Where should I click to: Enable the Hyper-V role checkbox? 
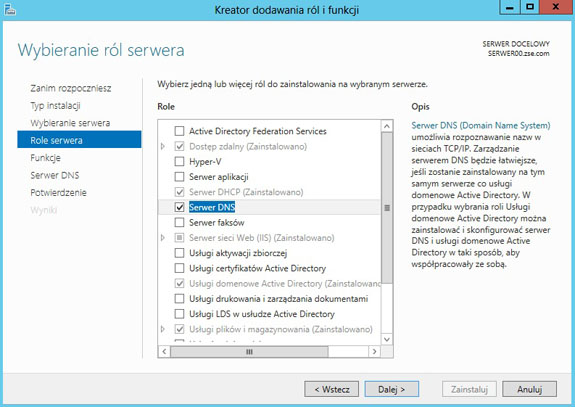coord(179,161)
